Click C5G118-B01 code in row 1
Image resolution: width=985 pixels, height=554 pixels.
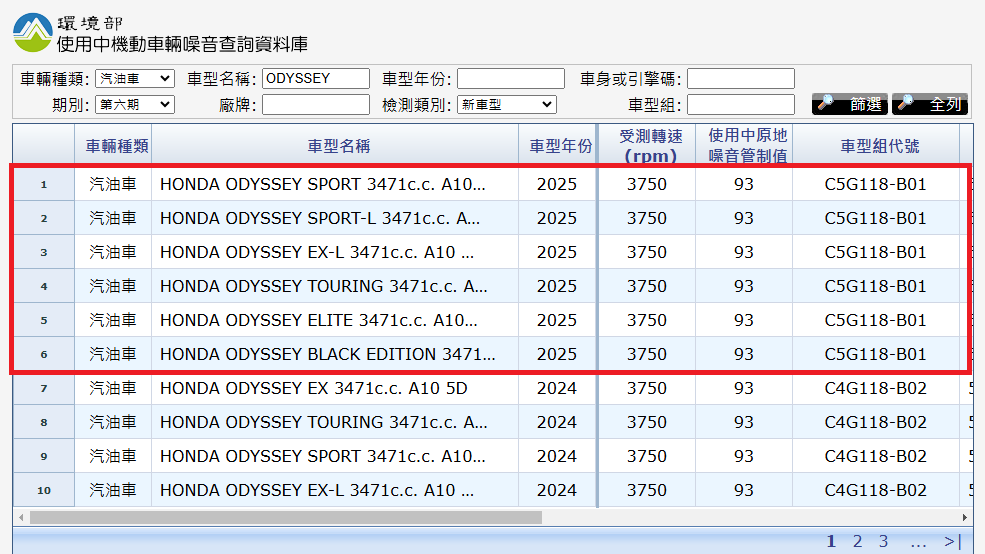pos(875,184)
